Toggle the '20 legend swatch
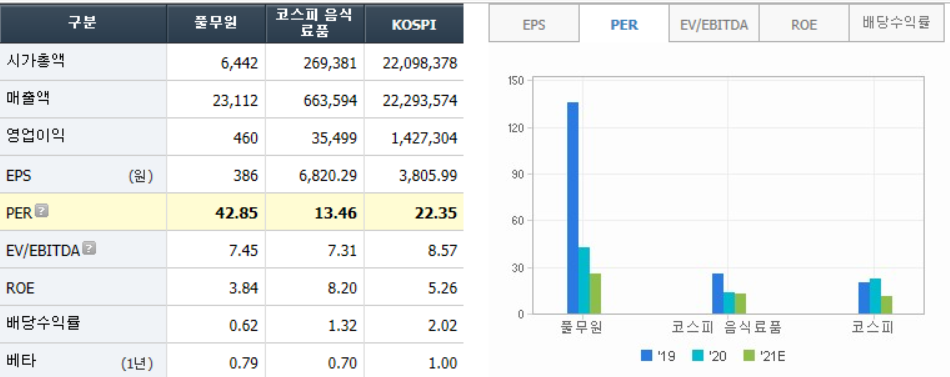 (697, 356)
